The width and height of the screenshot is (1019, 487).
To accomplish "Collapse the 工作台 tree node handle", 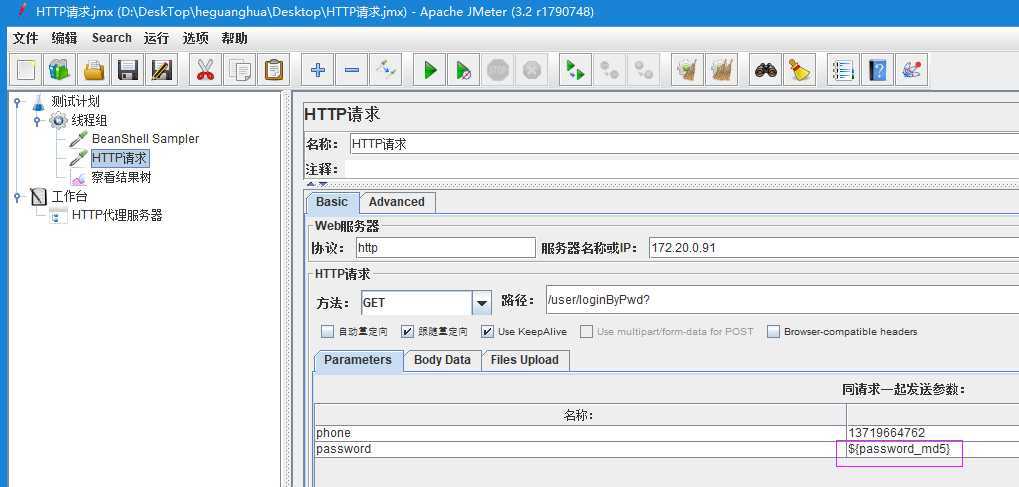I will click(17, 196).
